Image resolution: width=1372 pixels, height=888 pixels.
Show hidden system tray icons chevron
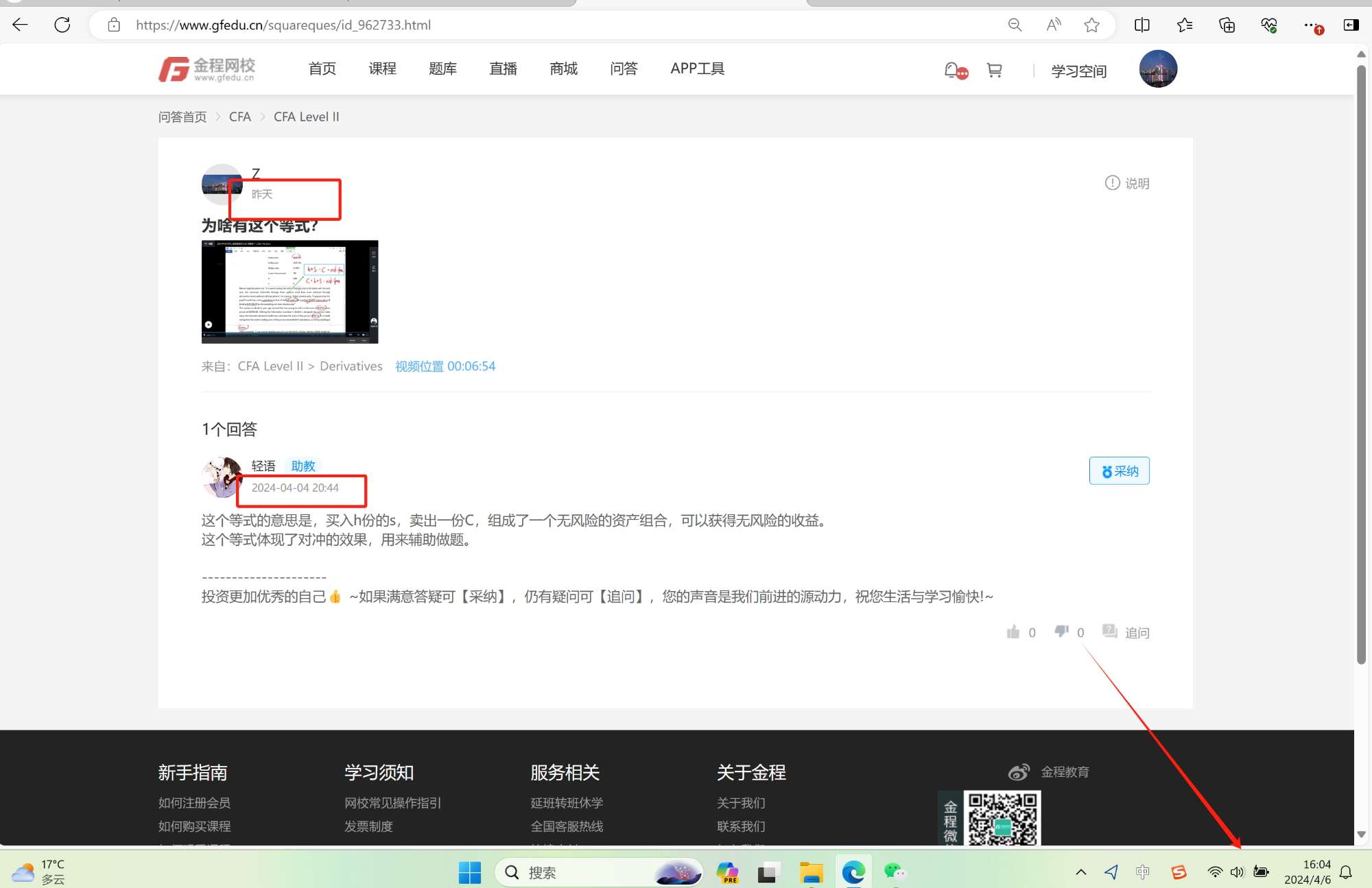[x=1081, y=872]
